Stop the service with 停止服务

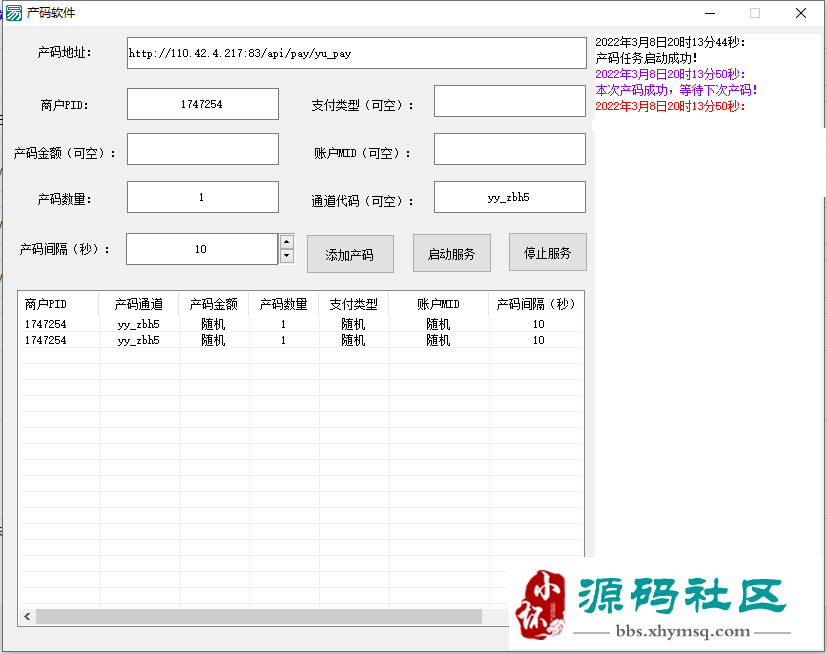coord(547,253)
